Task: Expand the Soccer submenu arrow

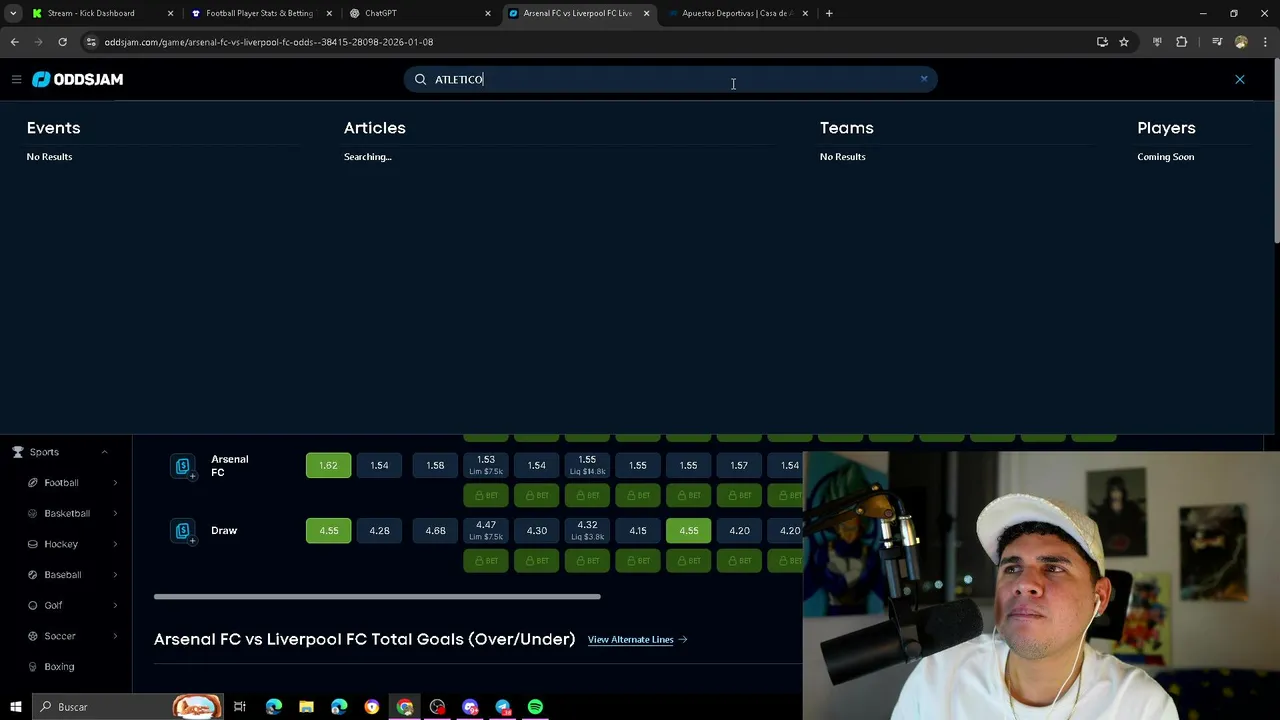Action: (115, 636)
